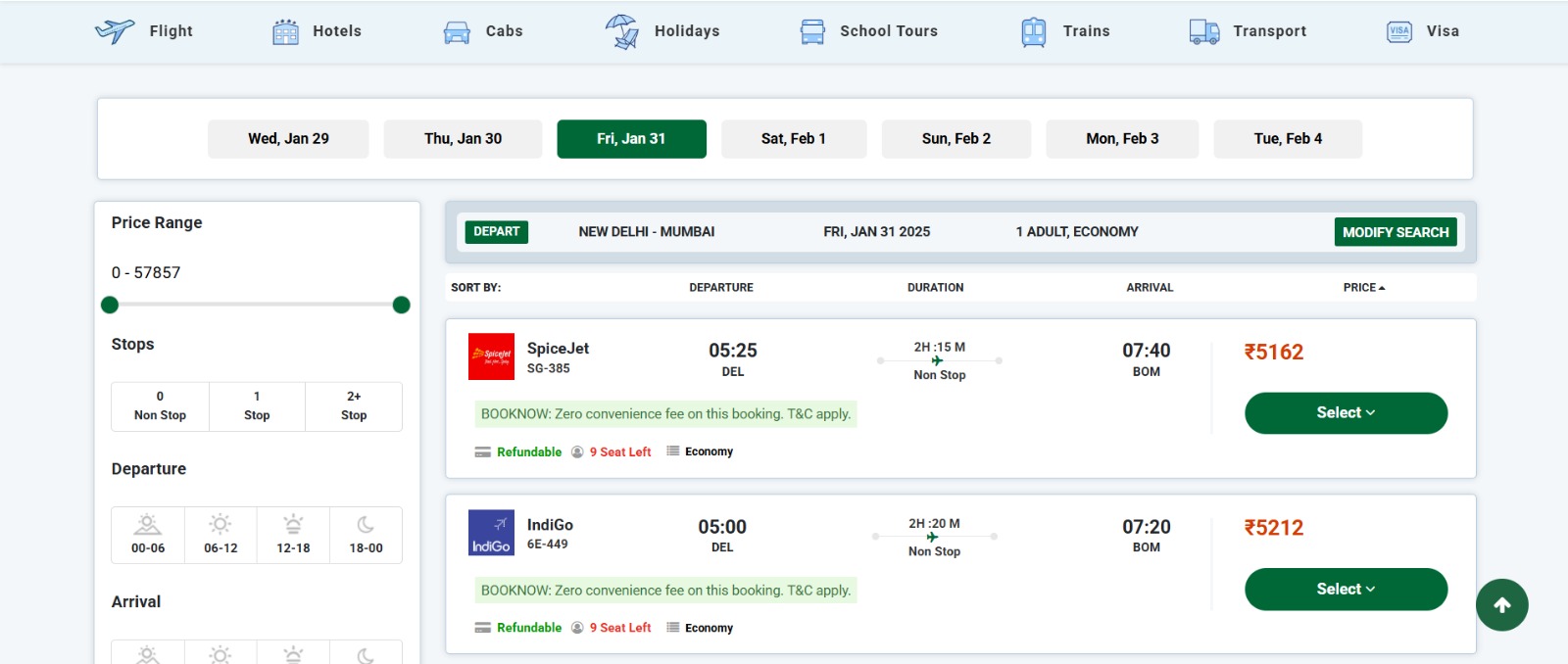Select the Tue, Feb 4 date tab

coord(1288,139)
